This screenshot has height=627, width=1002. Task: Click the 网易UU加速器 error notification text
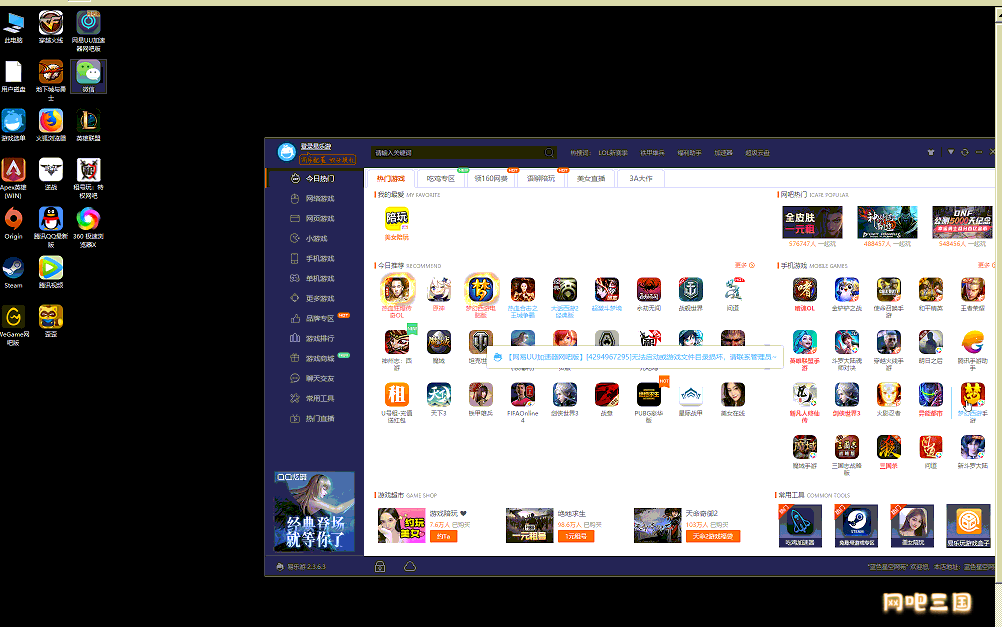pyautogui.click(x=642, y=357)
